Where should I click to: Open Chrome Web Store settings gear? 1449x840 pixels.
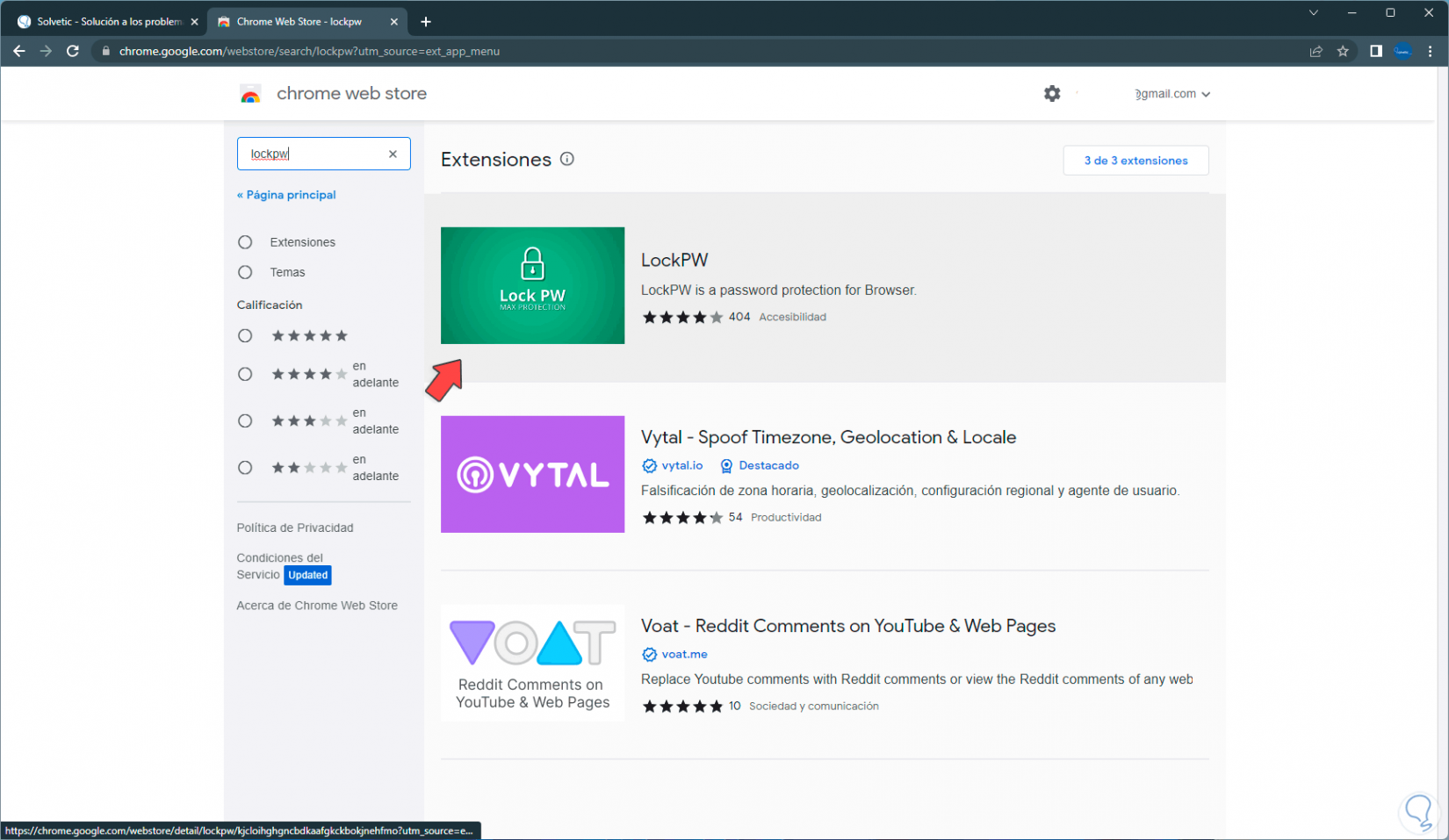pyautogui.click(x=1052, y=93)
